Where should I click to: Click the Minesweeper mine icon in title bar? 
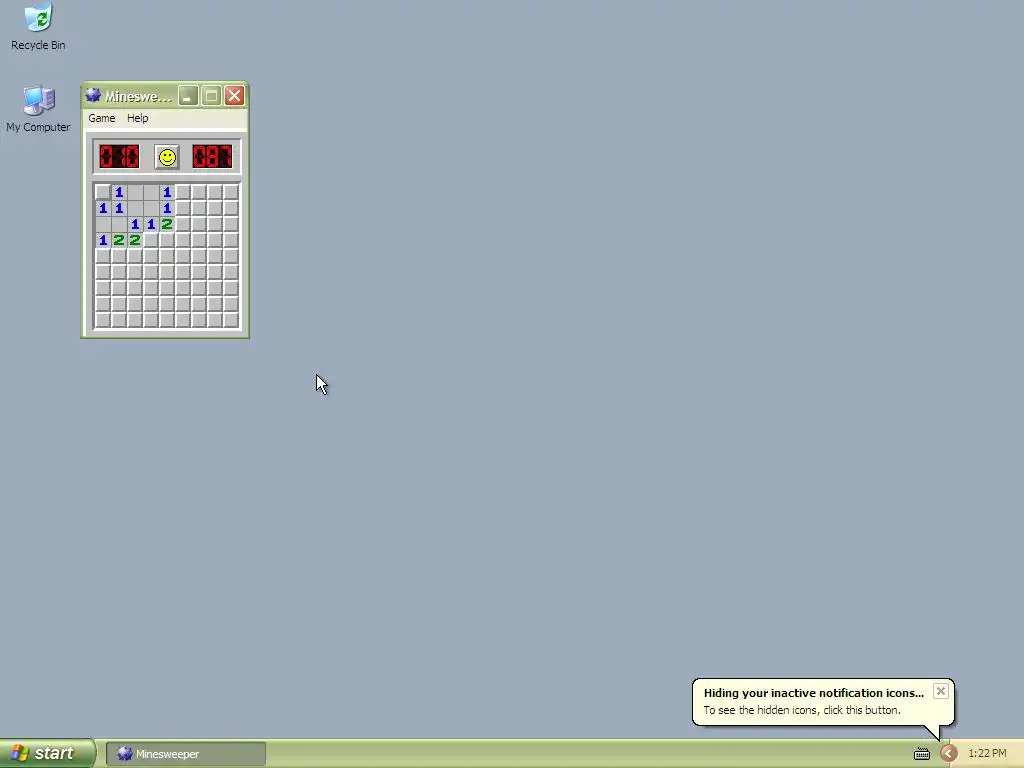(x=93, y=96)
